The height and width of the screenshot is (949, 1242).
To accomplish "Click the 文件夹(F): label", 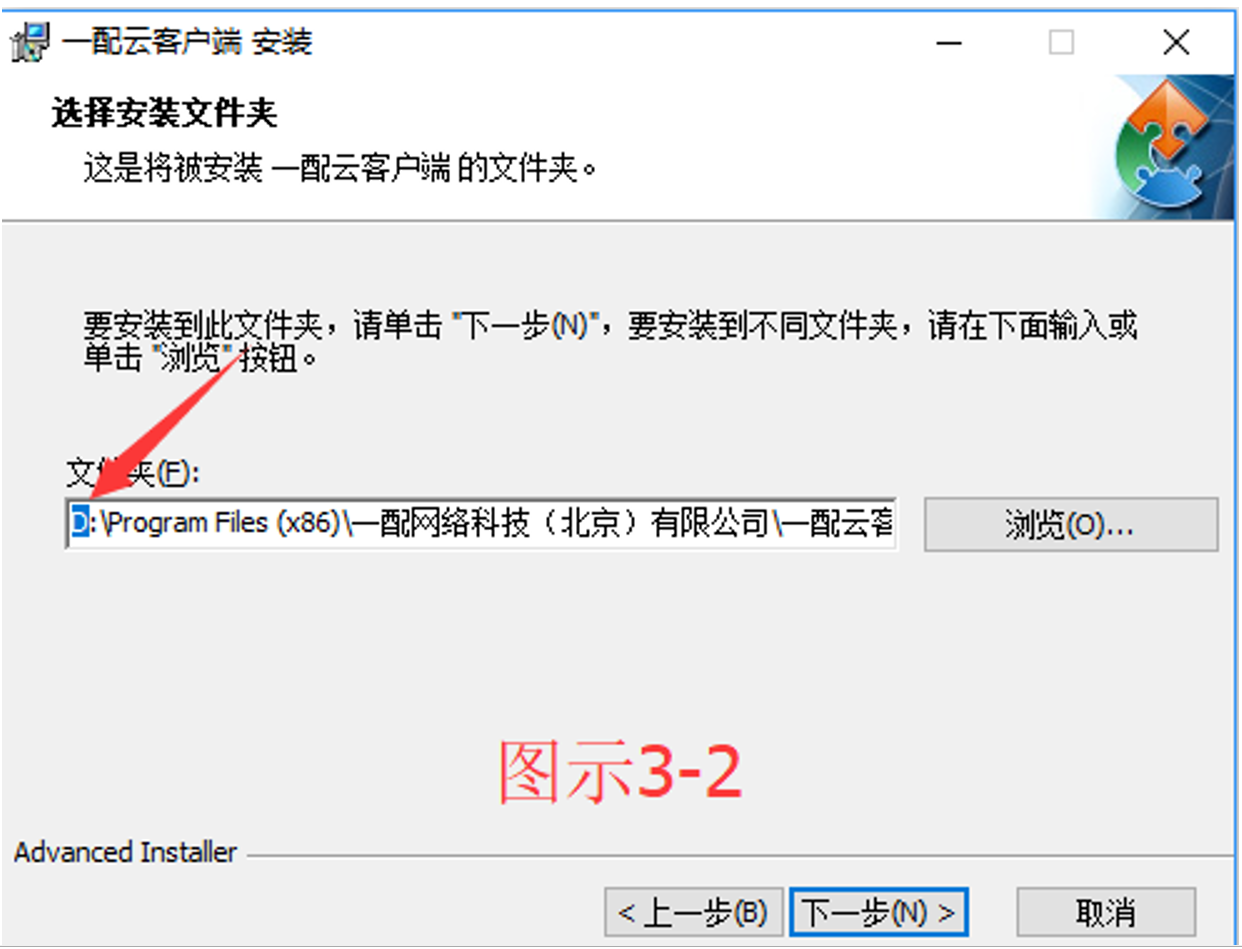I will tap(134, 473).
